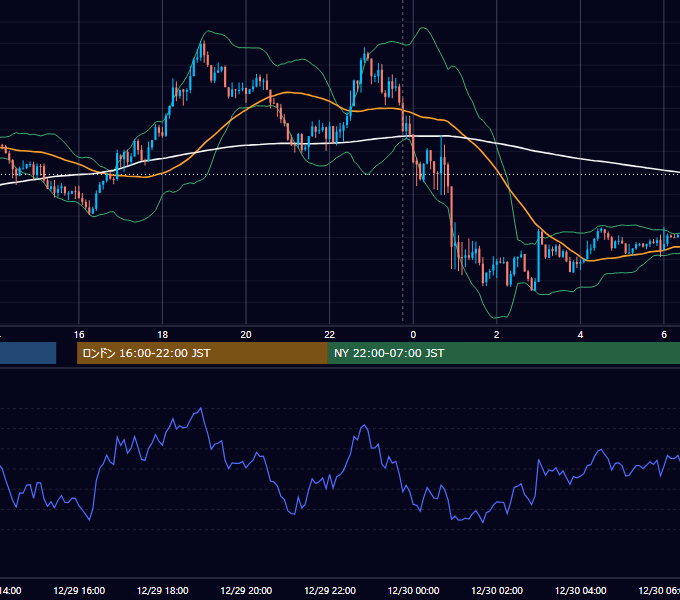
Task: Click the "16" hour label on upper time axis
Action: (x=79, y=335)
